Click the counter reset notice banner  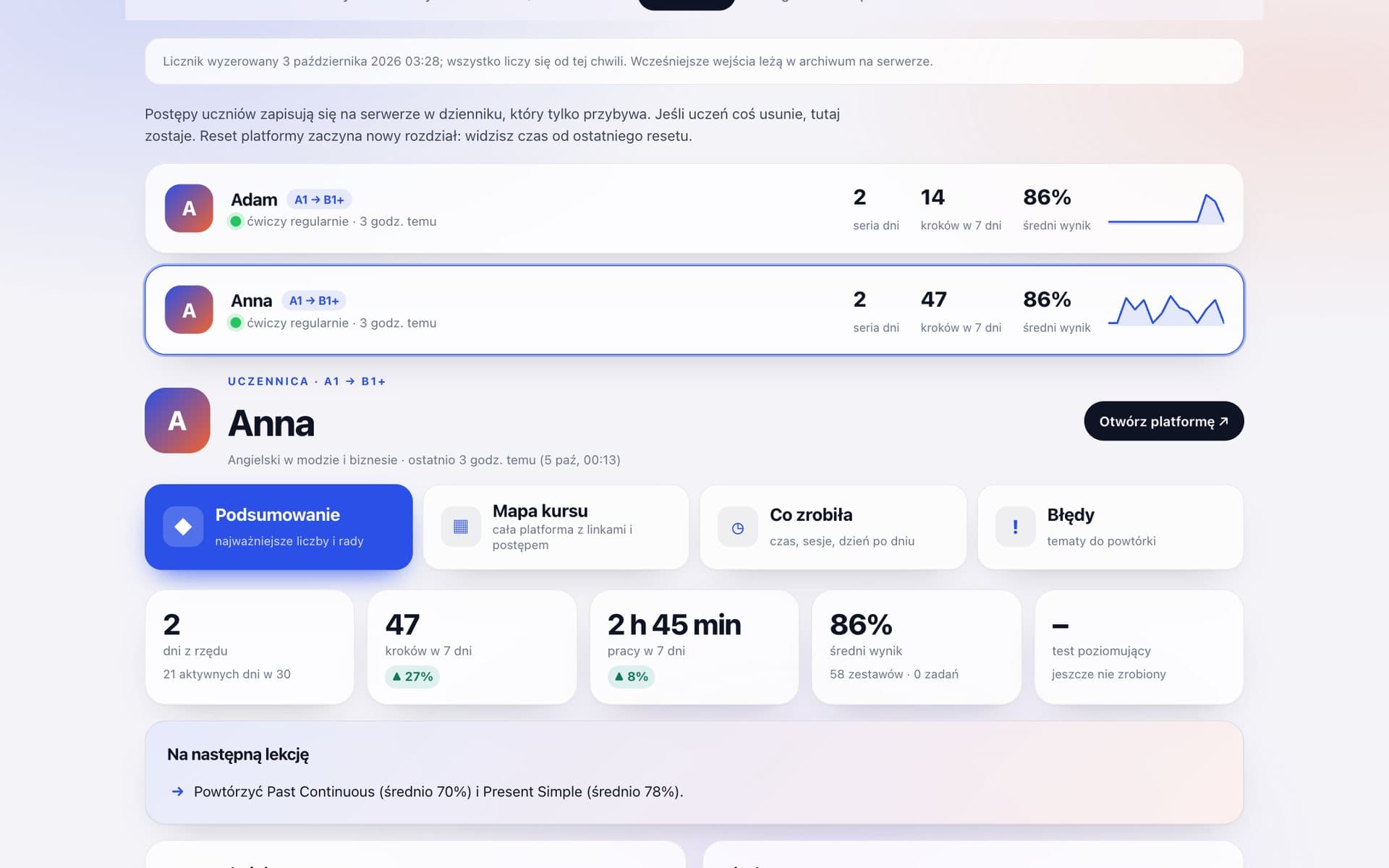pos(694,61)
